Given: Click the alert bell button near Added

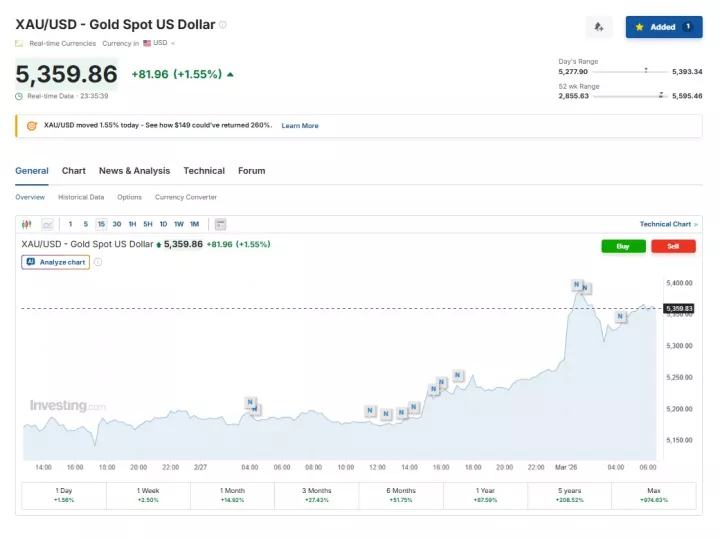Looking at the screenshot, I should pos(598,27).
